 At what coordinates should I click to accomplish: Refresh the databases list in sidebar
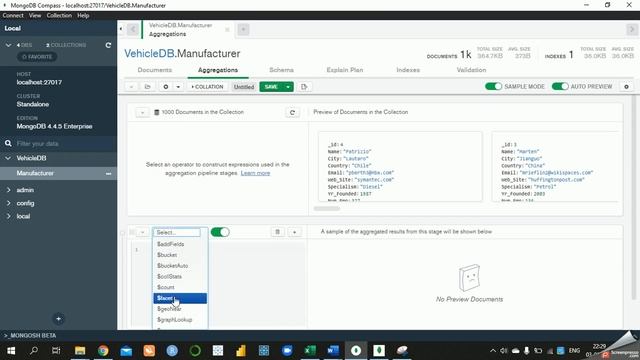click(108, 45)
